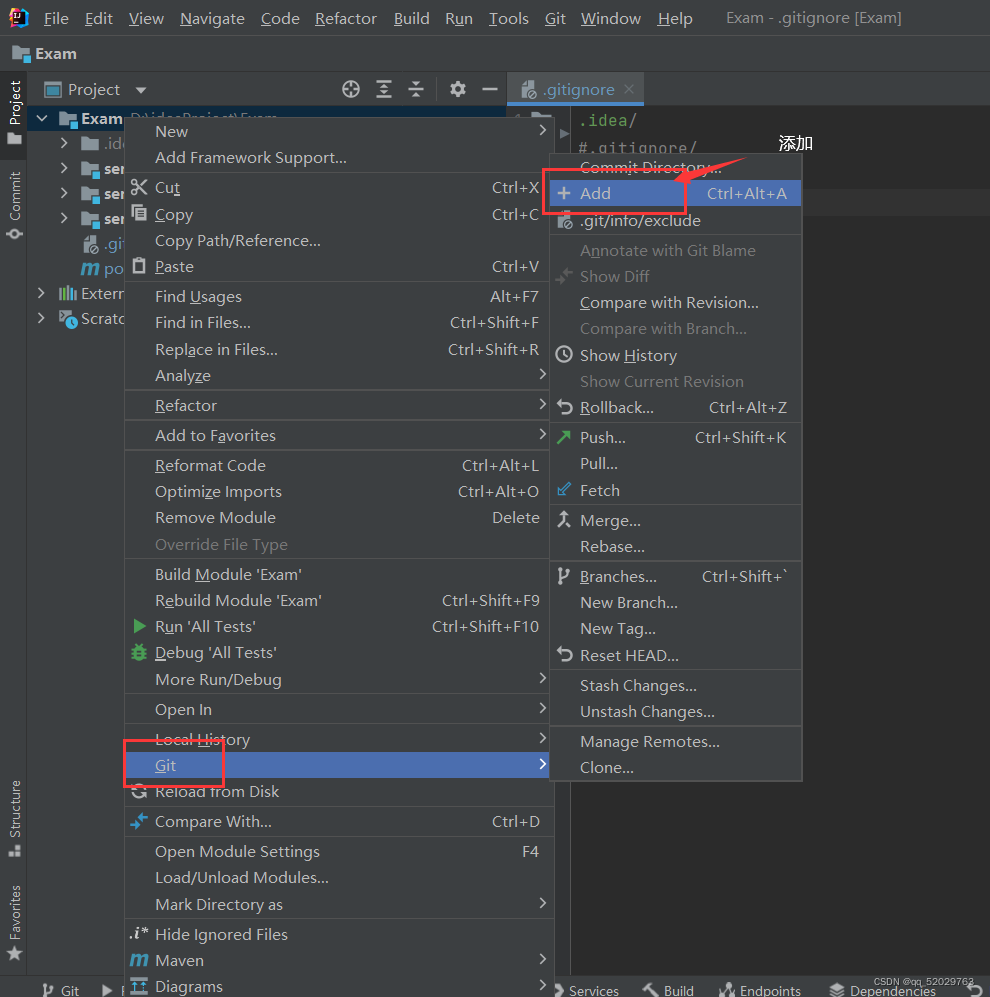Click the Expand All icon in Project panel

pos(383,89)
